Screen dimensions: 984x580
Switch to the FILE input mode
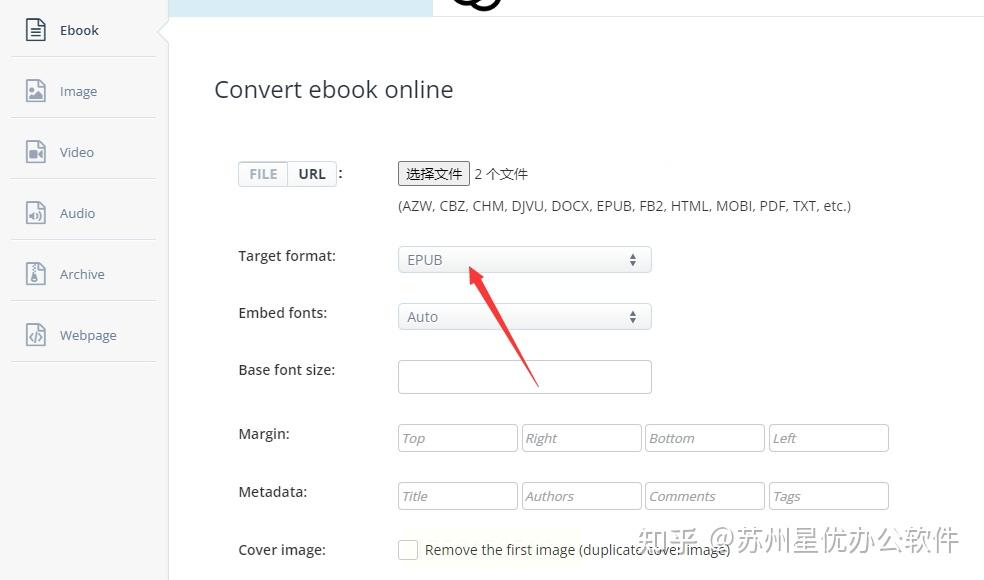pos(263,174)
